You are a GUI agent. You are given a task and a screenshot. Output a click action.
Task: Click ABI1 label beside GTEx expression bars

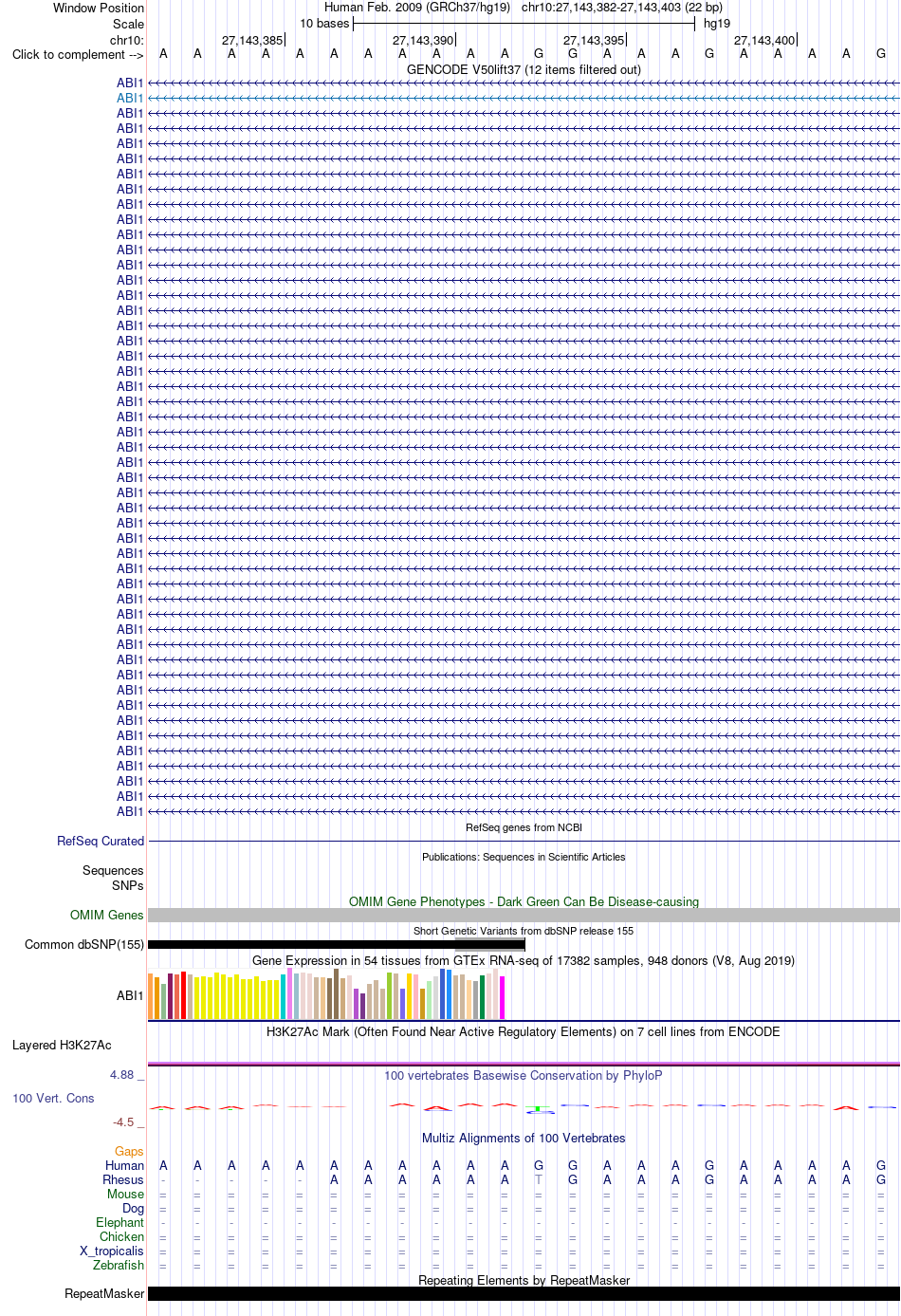click(130, 996)
